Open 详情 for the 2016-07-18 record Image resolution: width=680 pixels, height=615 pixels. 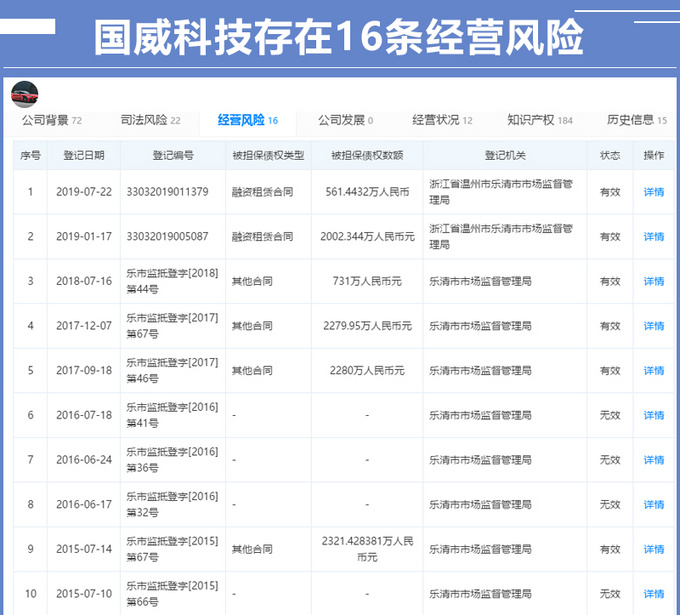coord(653,415)
